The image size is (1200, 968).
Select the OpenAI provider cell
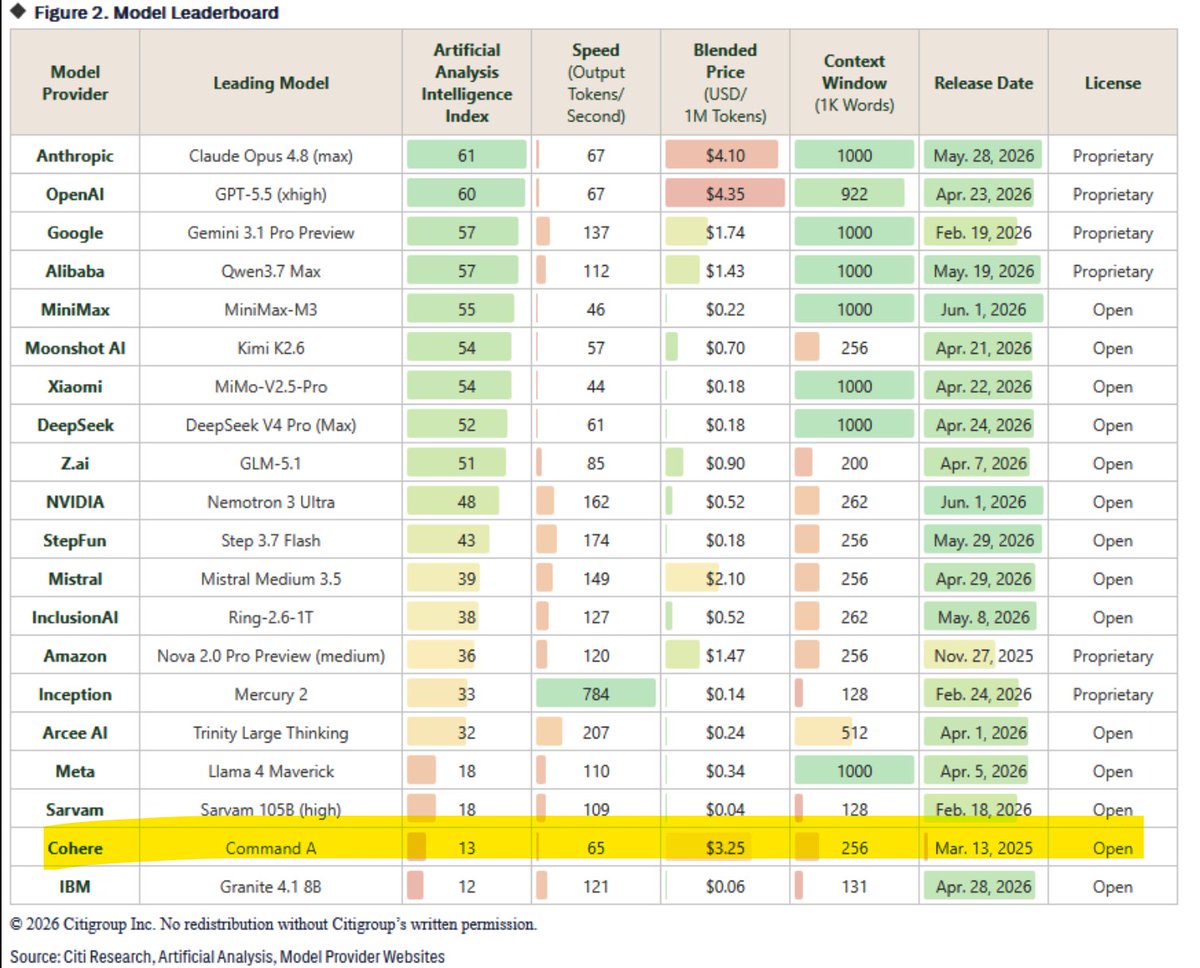[75, 194]
